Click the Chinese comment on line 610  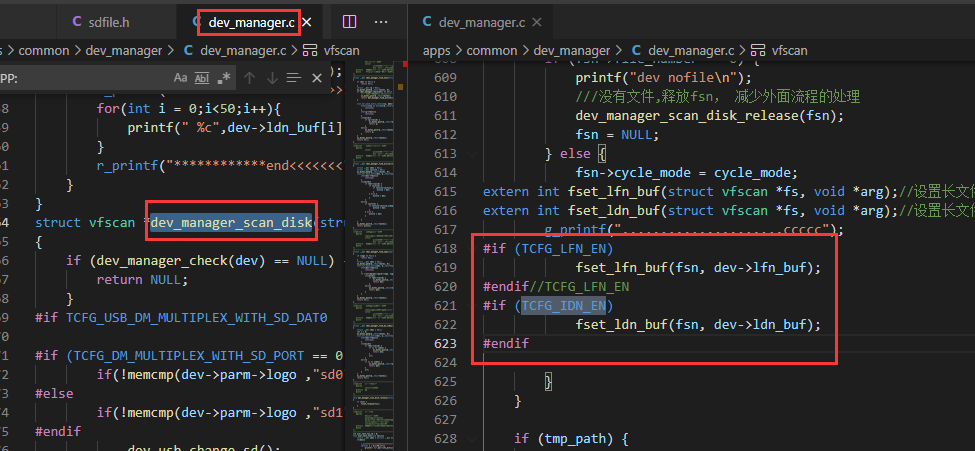[718, 96]
